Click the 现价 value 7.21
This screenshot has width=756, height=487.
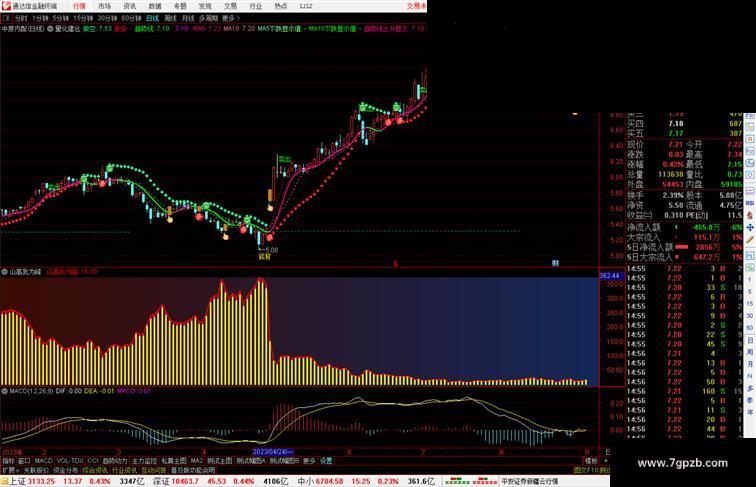tap(675, 145)
